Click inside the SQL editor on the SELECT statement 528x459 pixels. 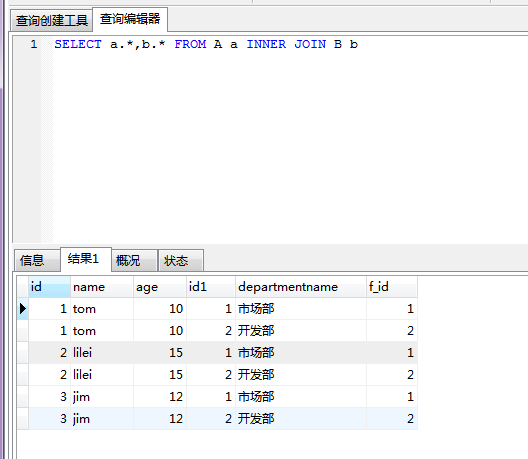(x=206, y=44)
